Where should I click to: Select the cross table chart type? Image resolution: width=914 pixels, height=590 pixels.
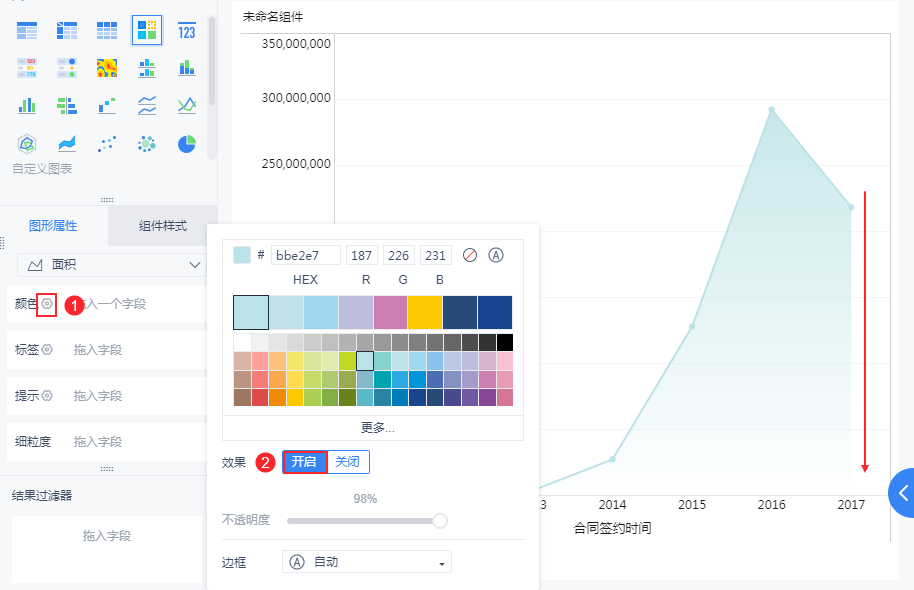pyautogui.click(x=67, y=30)
